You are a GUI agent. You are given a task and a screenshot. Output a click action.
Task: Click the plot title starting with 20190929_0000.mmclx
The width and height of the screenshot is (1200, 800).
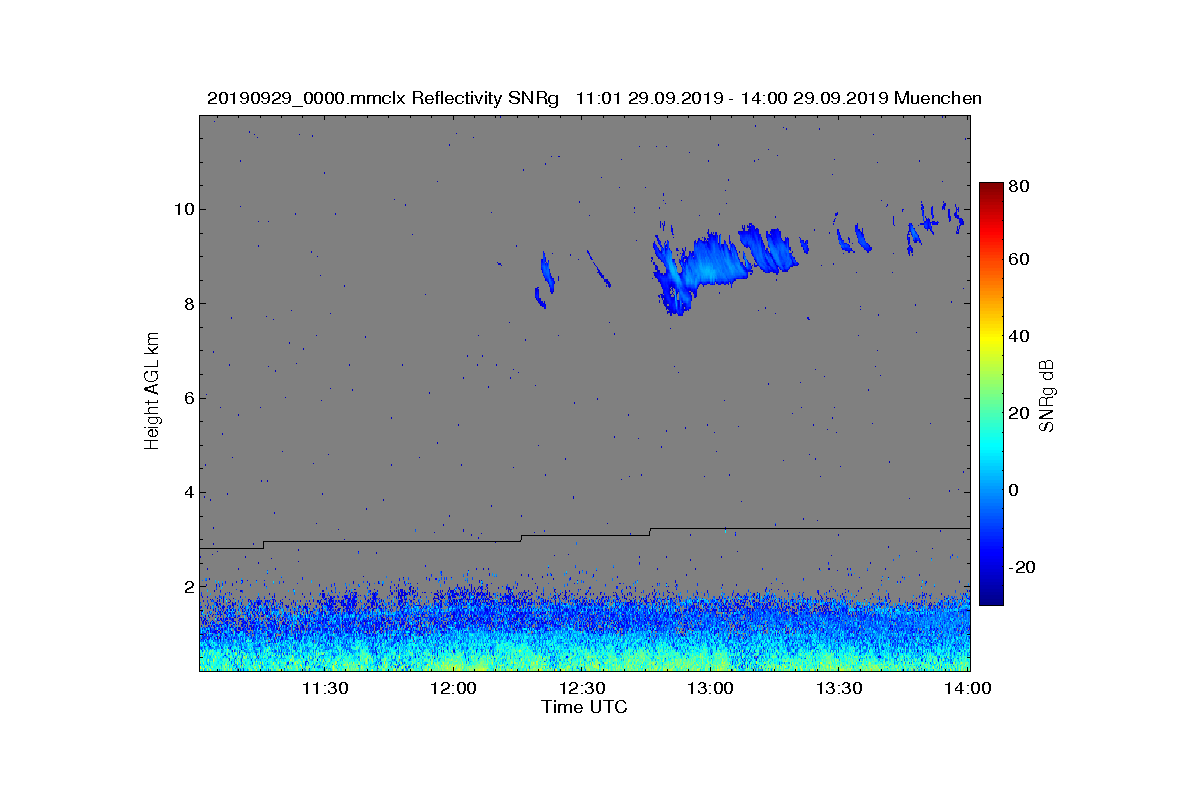(594, 98)
